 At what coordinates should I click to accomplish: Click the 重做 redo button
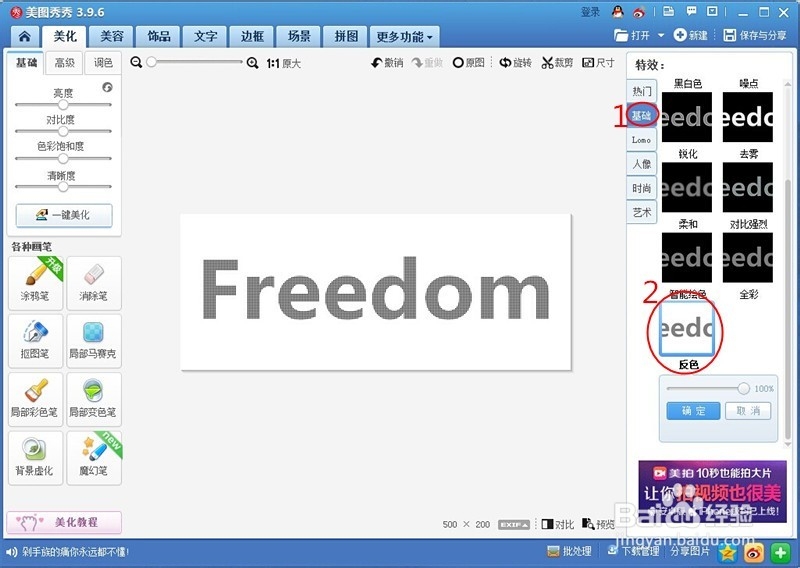[428, 63]
